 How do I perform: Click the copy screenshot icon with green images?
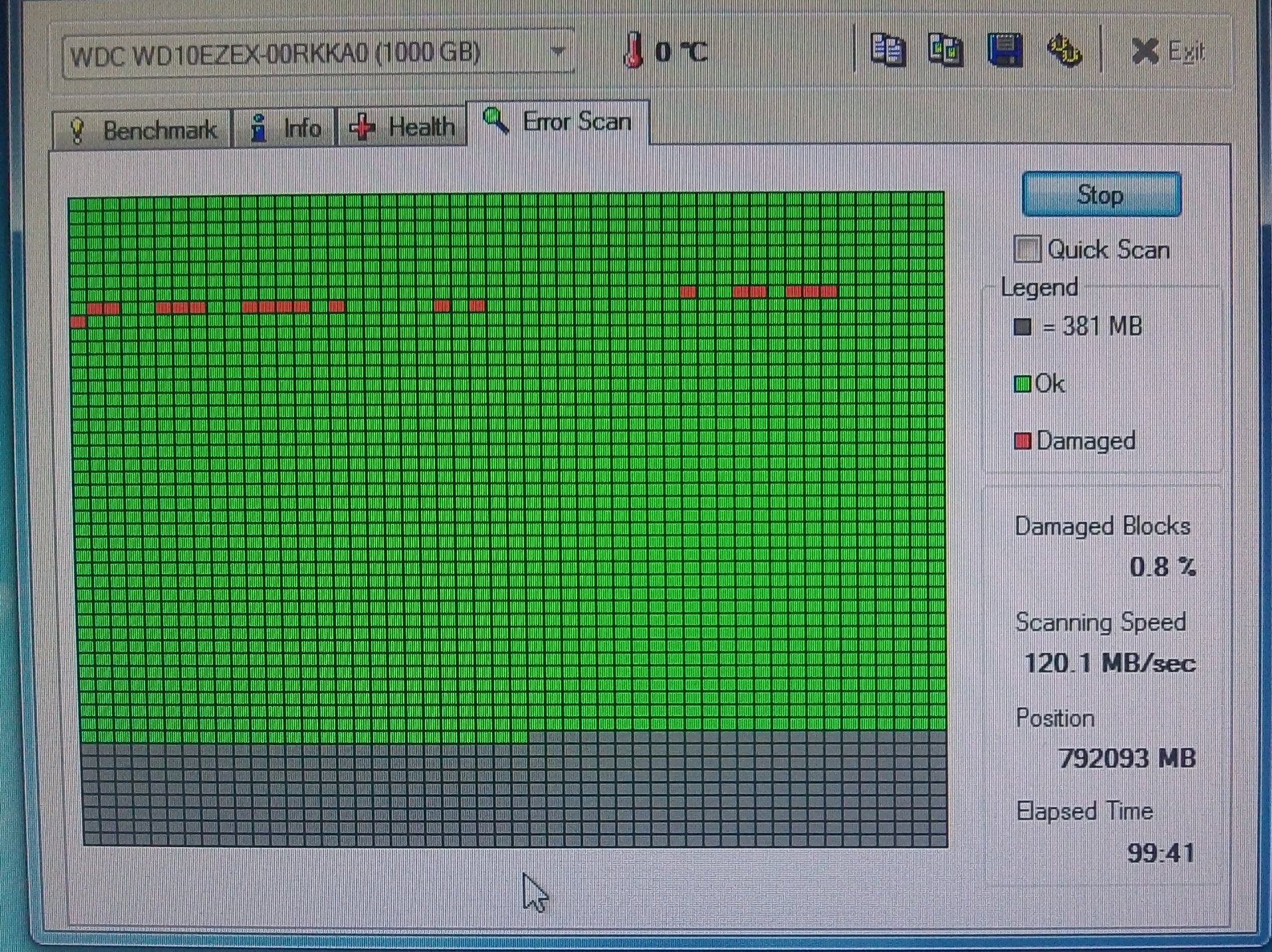tap(945, 50)
